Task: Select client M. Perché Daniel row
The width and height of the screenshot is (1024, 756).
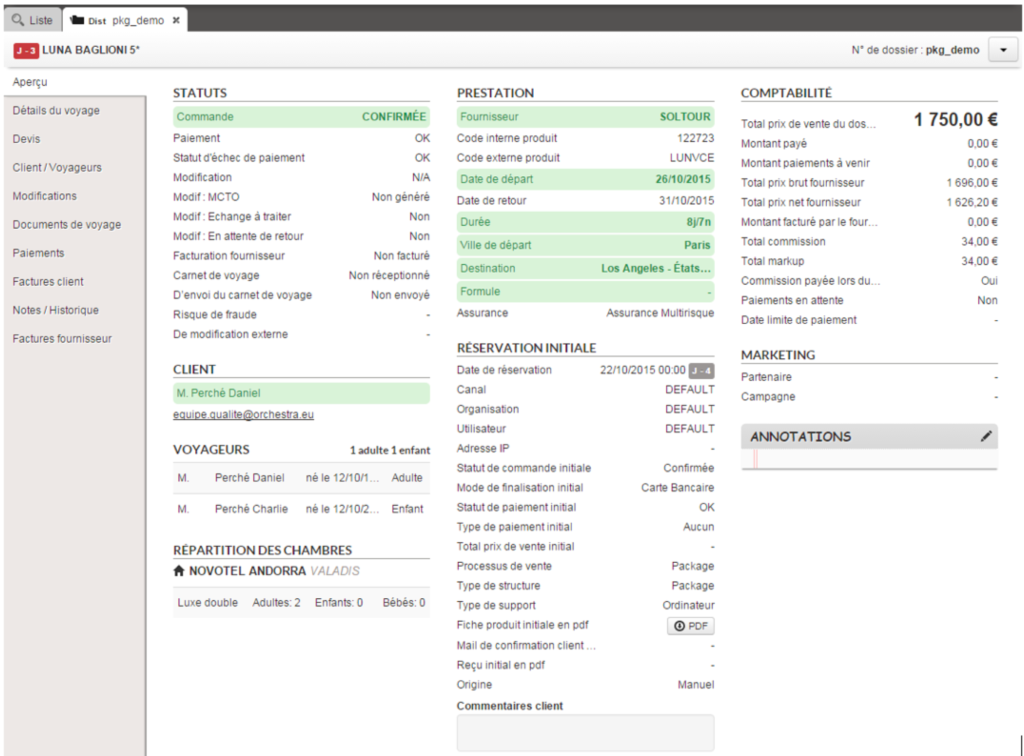Action: pos(300,393)
